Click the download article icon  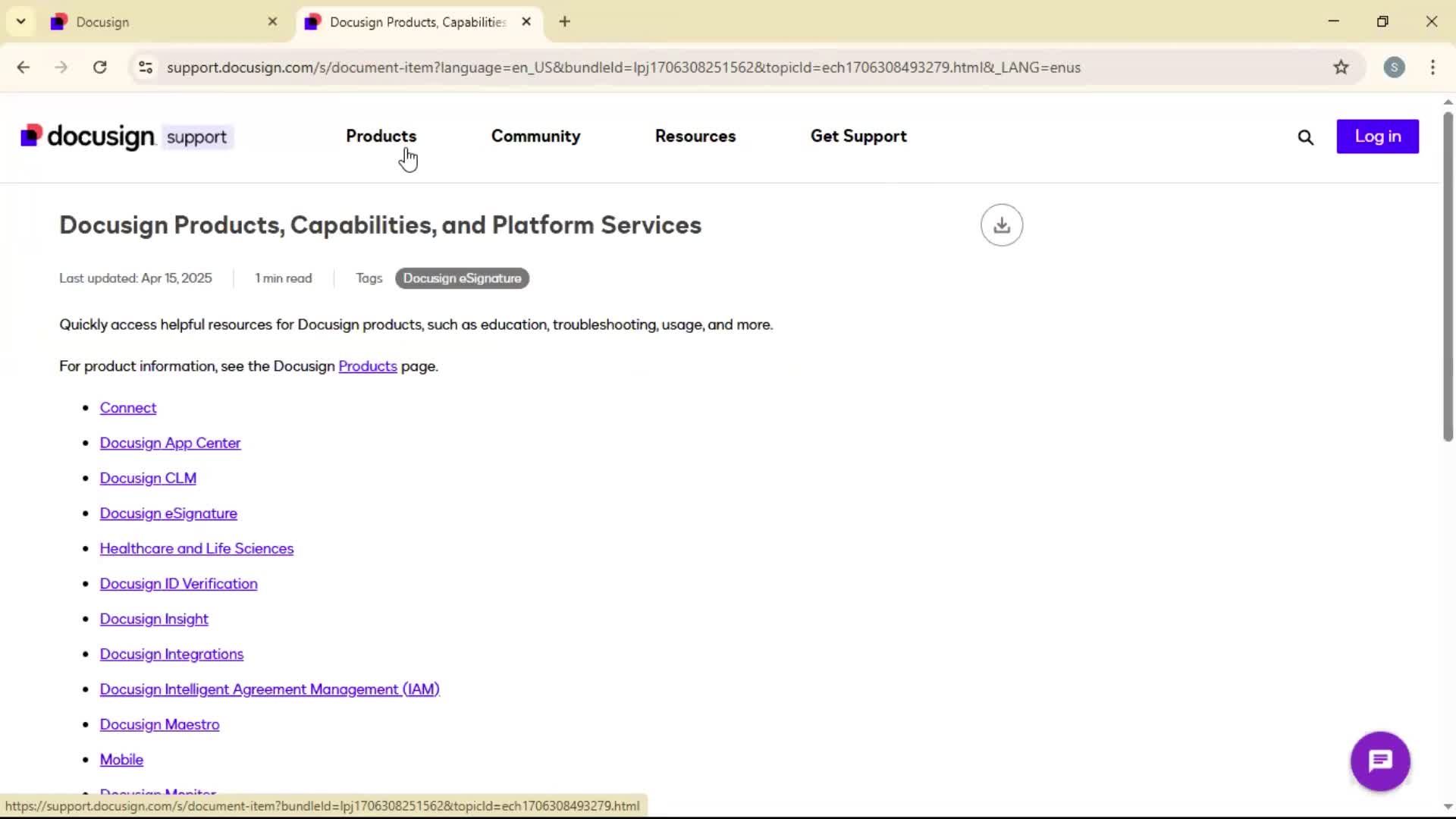(x=1001, y=225)
